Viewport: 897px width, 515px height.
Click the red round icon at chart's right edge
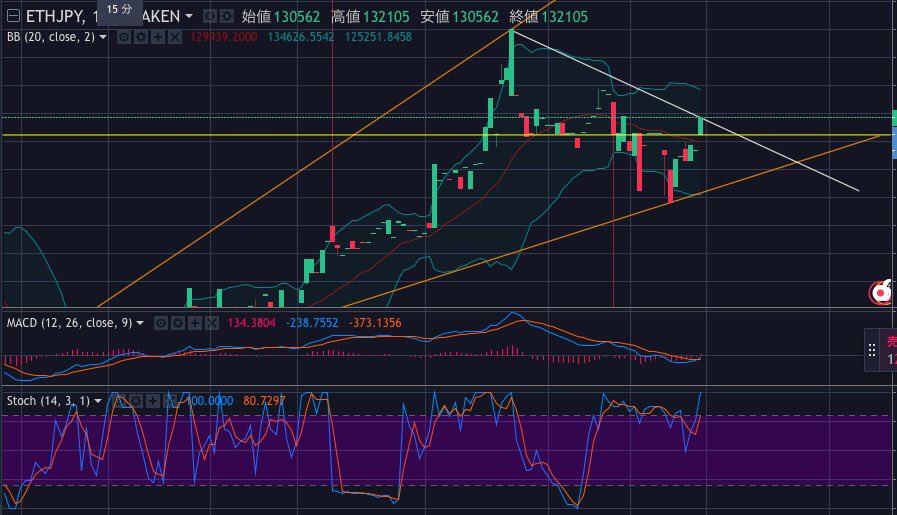881,293
